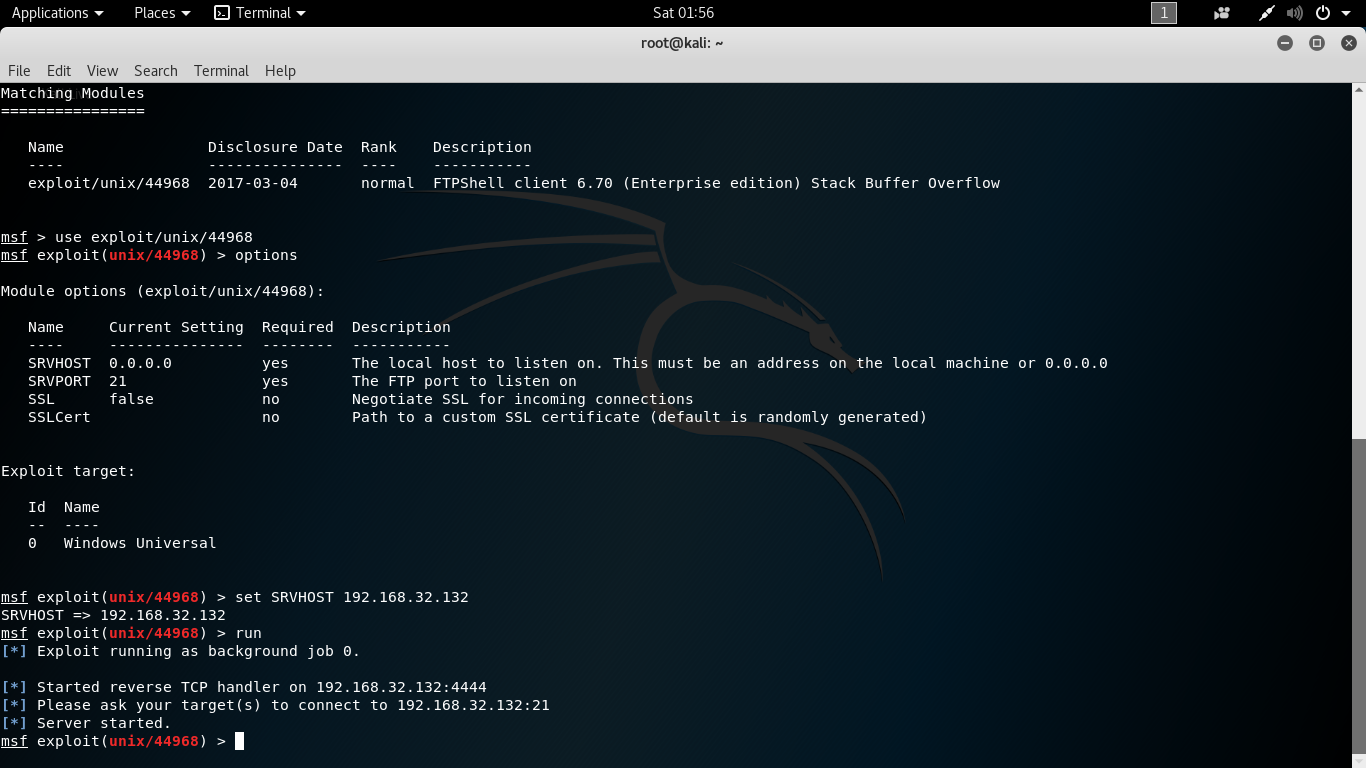Click the terminal cursor at the last prompt
The height and width of the screenshot is (768, 1366).
(x=239, y=741)
